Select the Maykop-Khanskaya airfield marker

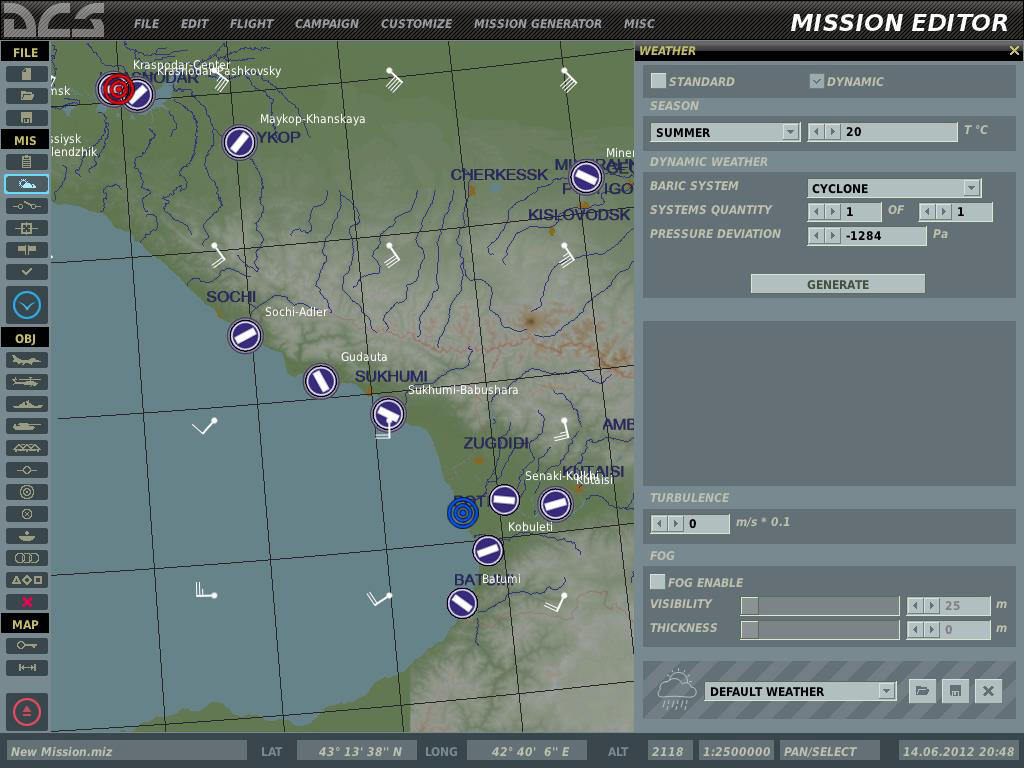tap(239, 142)
